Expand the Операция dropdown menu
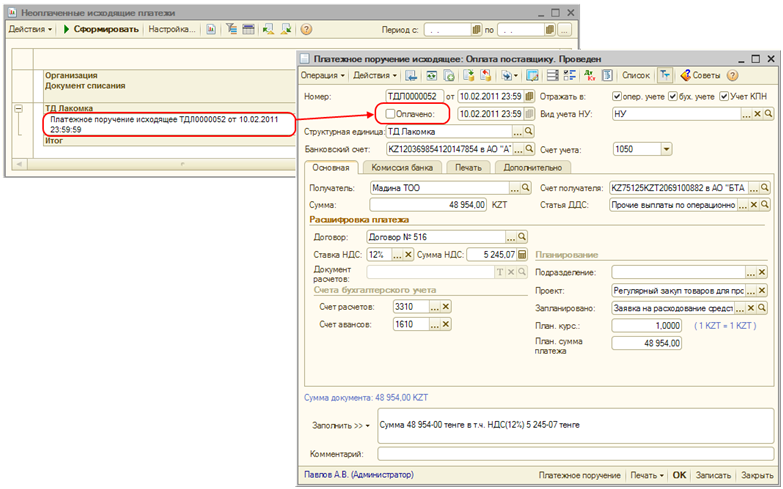The height and width of the screenshot is (489, 783). (324, 75)
